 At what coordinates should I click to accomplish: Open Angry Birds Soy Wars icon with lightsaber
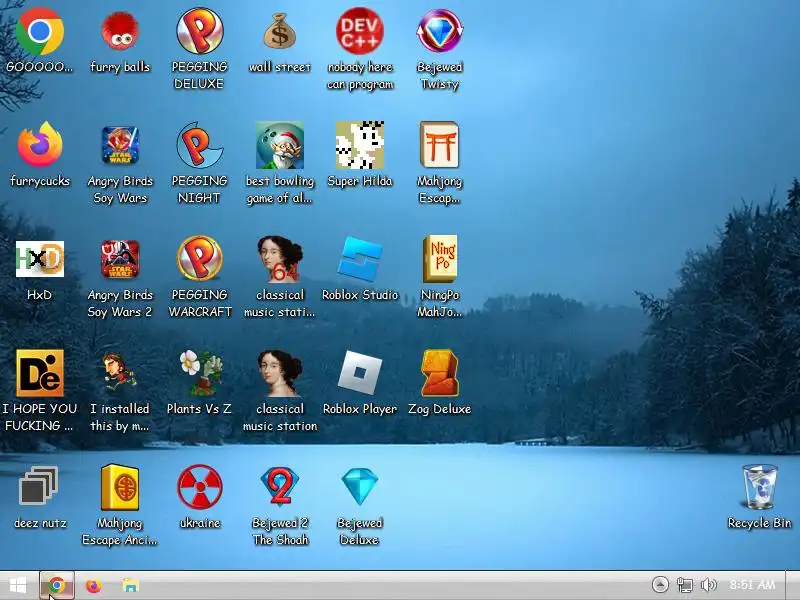[x=120, y=145]
